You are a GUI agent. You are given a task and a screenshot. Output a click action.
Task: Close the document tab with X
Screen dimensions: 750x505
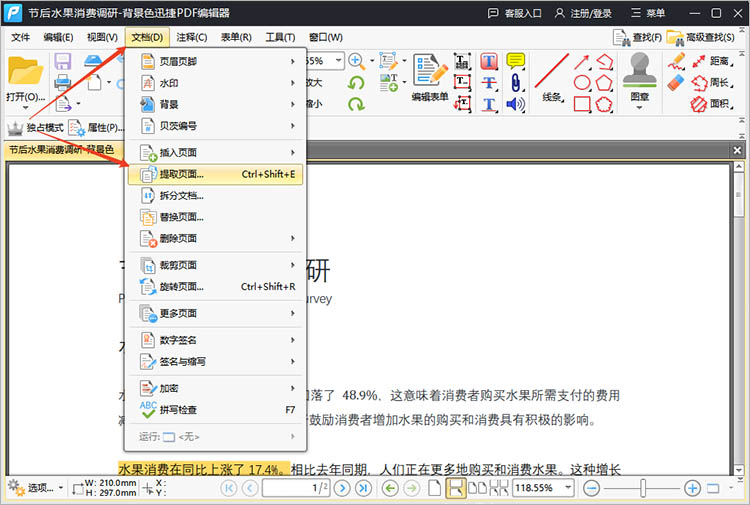737,150
